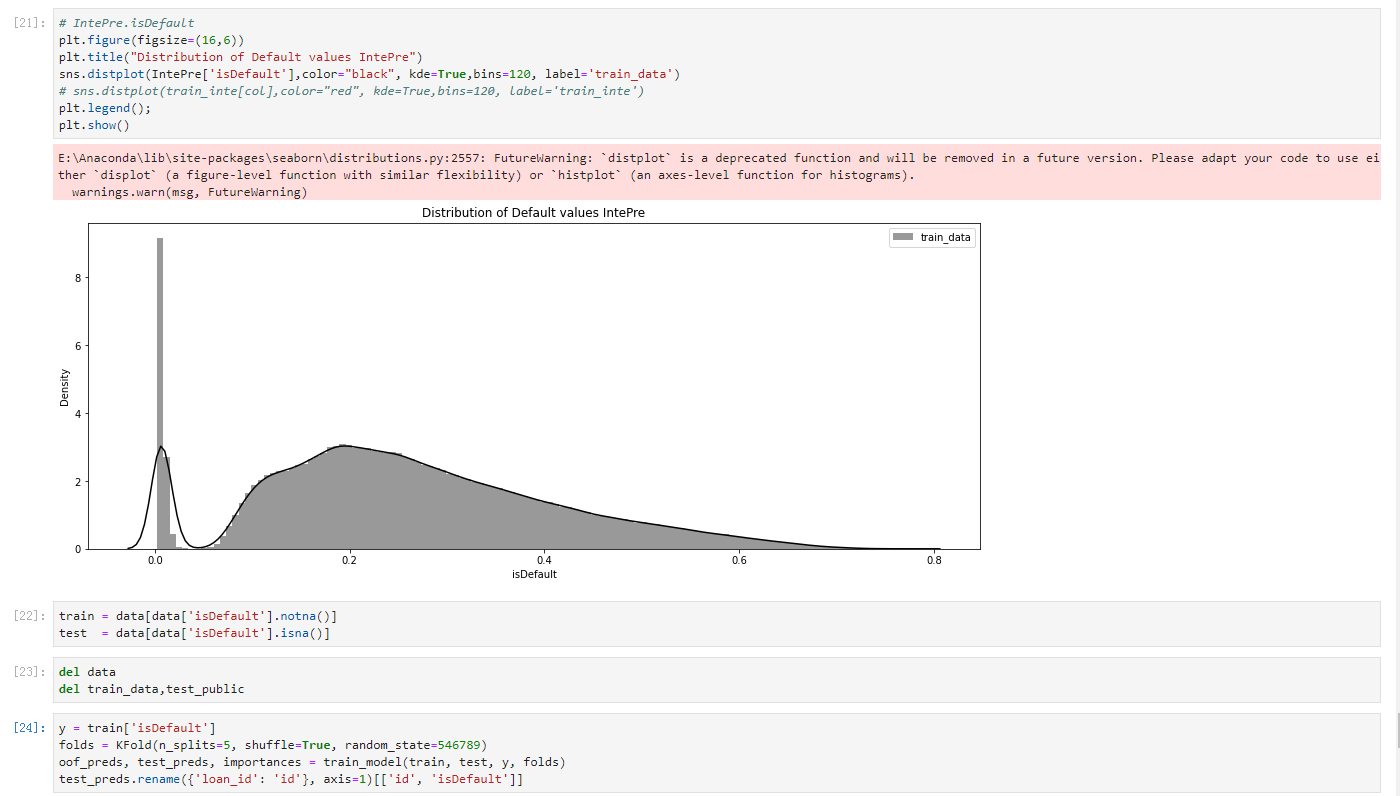
Task: Select code cell 22 with train/test split
Action: [716, 624]
